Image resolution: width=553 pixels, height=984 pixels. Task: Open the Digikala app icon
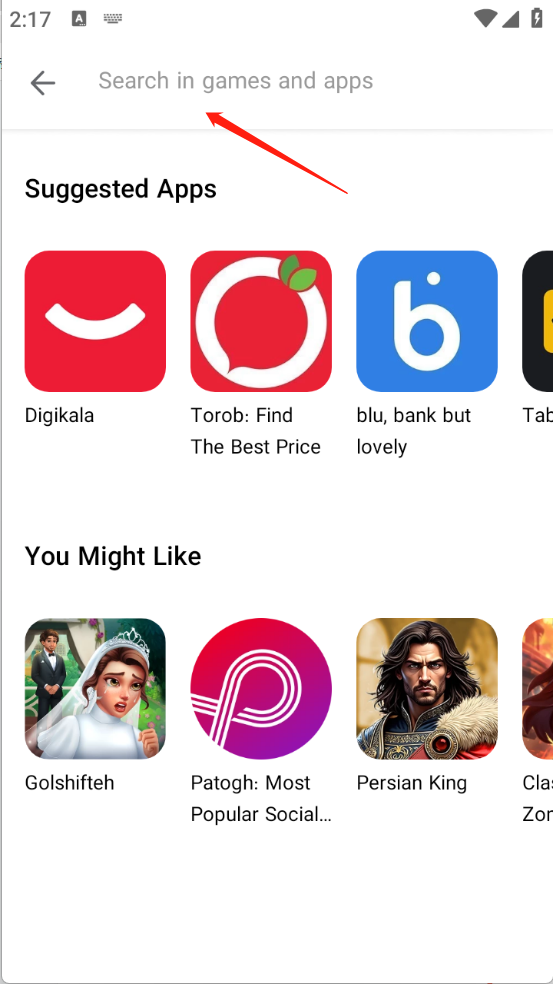click(x=95, y=321)
